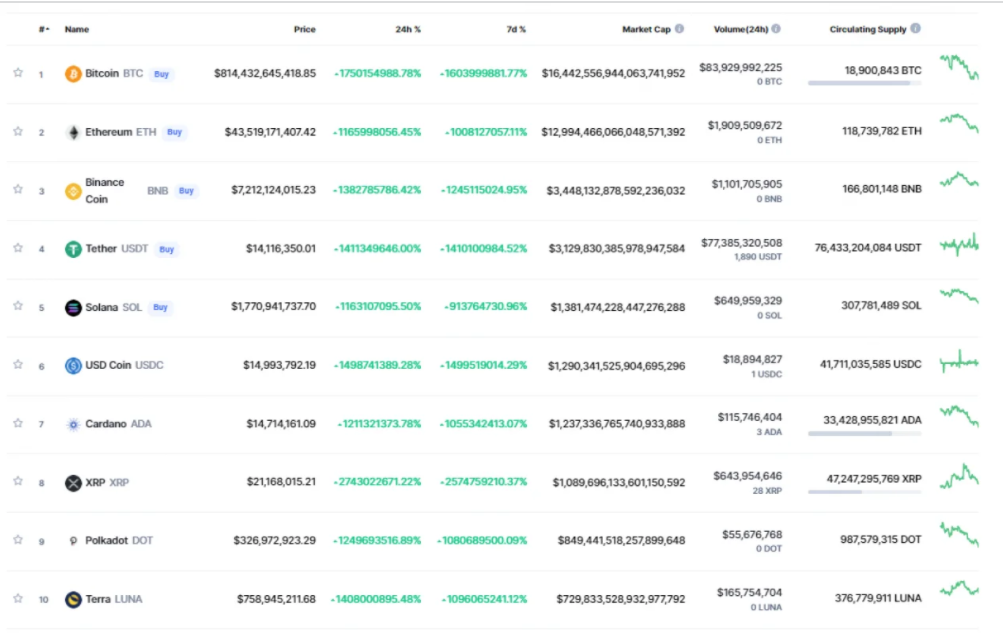Click the Binance Coin logo icon
Screen dimensions: 1003x634
tap(73, 191)
